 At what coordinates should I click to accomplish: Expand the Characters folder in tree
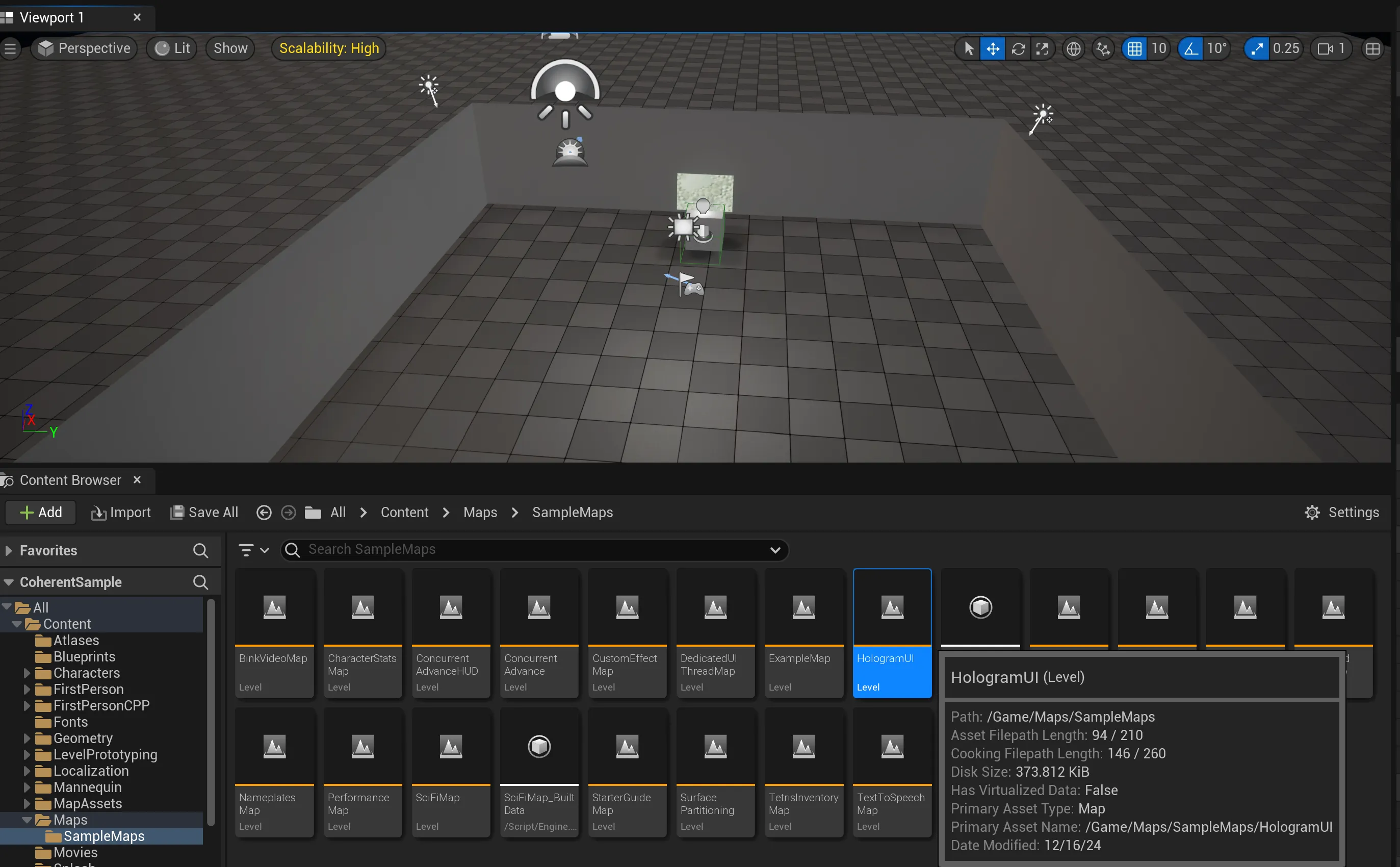point(27,673)
